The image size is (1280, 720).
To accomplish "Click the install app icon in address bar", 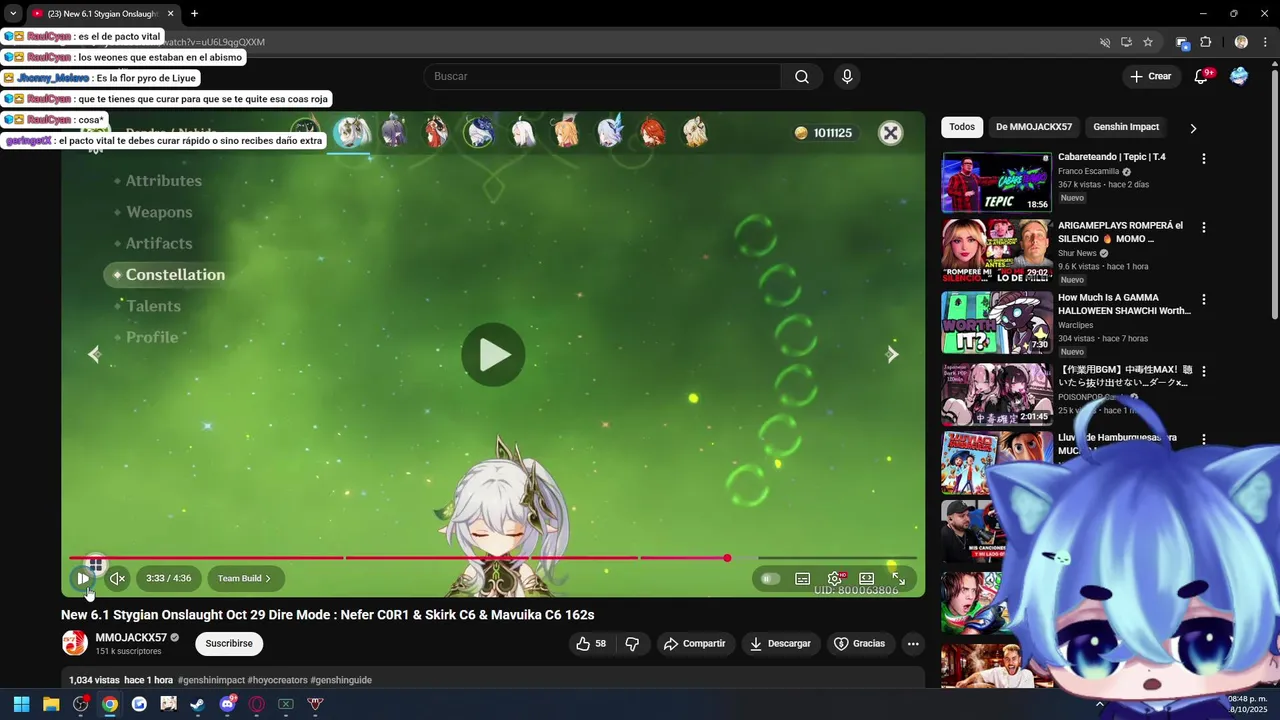I will click(x=1126, y=42).
